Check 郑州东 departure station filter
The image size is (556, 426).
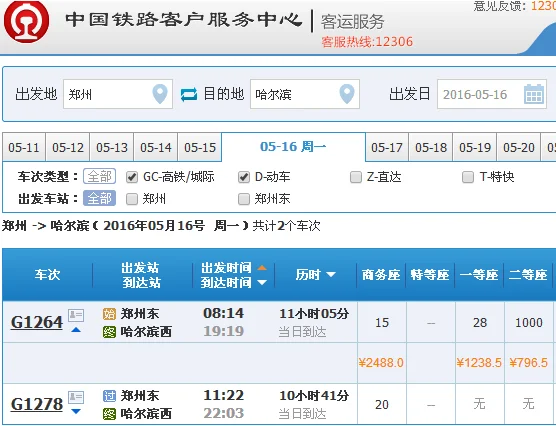click(x=244, y=199)
